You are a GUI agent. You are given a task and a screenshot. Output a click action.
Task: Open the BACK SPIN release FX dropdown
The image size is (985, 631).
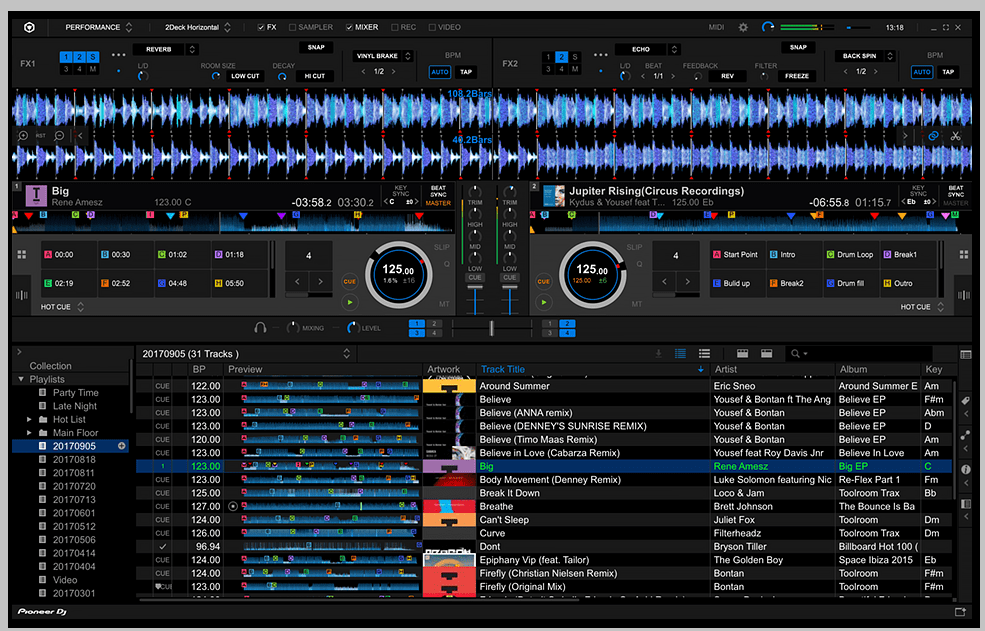pos(864,56)
